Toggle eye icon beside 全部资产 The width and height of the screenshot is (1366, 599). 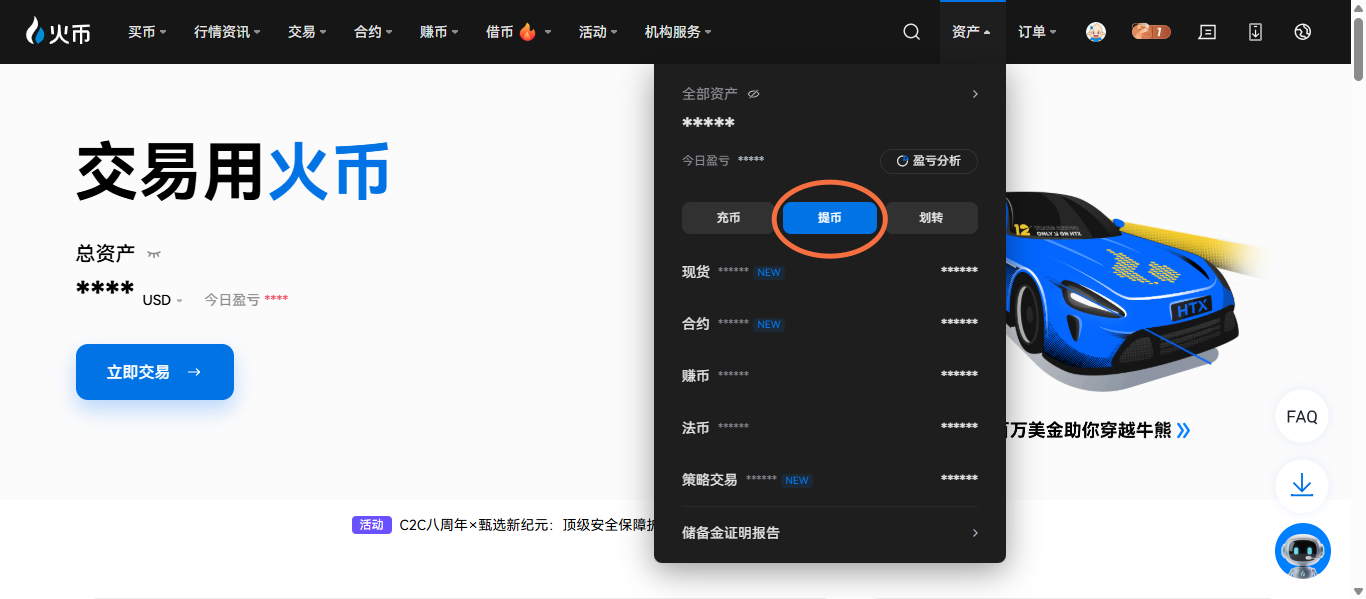coord(754,94)
